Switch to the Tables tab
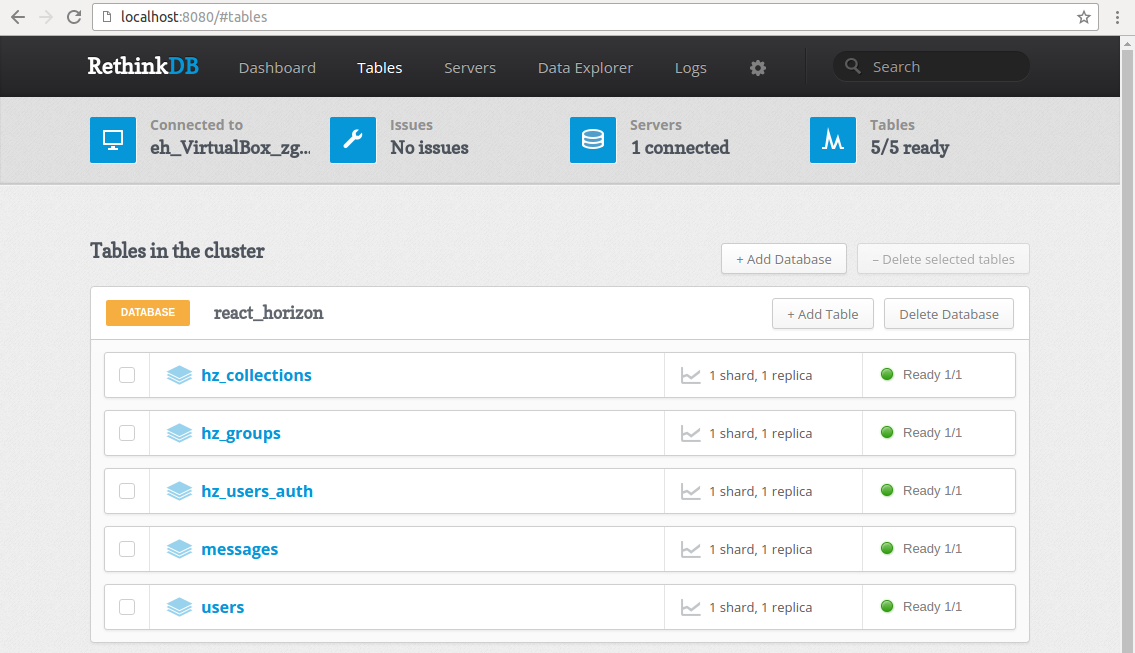Image resolution: width=1135 pixels, height=653 pixels. click(x=379, y=68)
